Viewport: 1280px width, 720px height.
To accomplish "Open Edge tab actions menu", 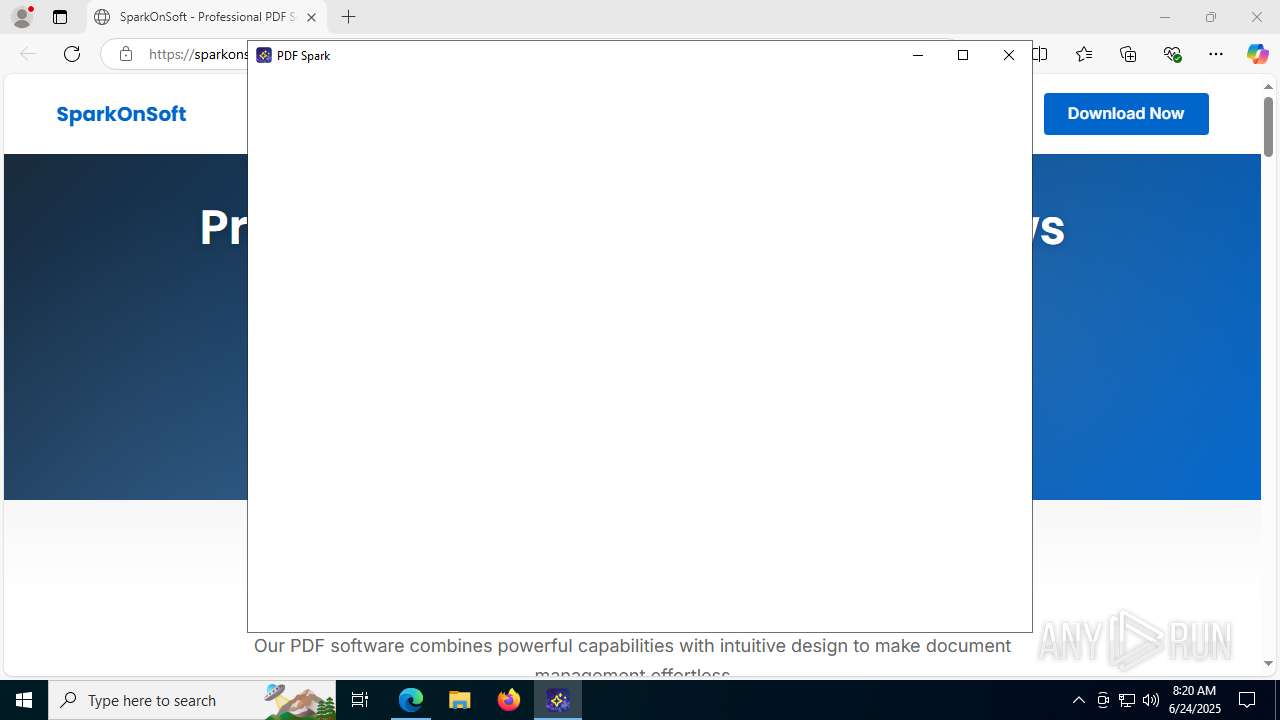I will [x=60, y=17].
